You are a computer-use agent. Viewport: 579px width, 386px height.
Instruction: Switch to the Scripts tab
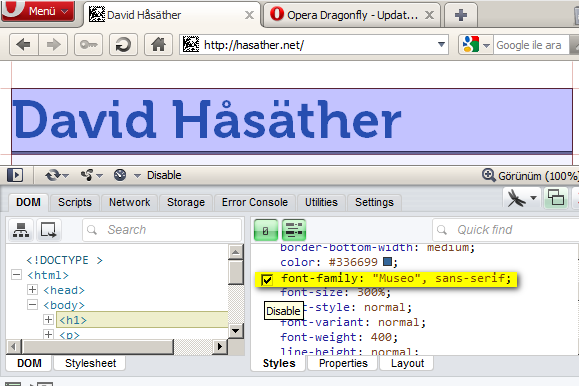tap(75, 202)
